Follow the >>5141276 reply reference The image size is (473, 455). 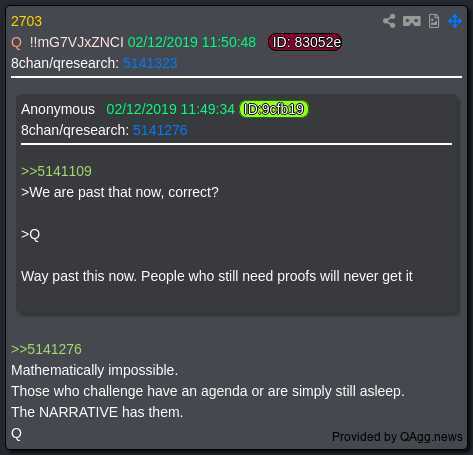(x=46, y=349)
